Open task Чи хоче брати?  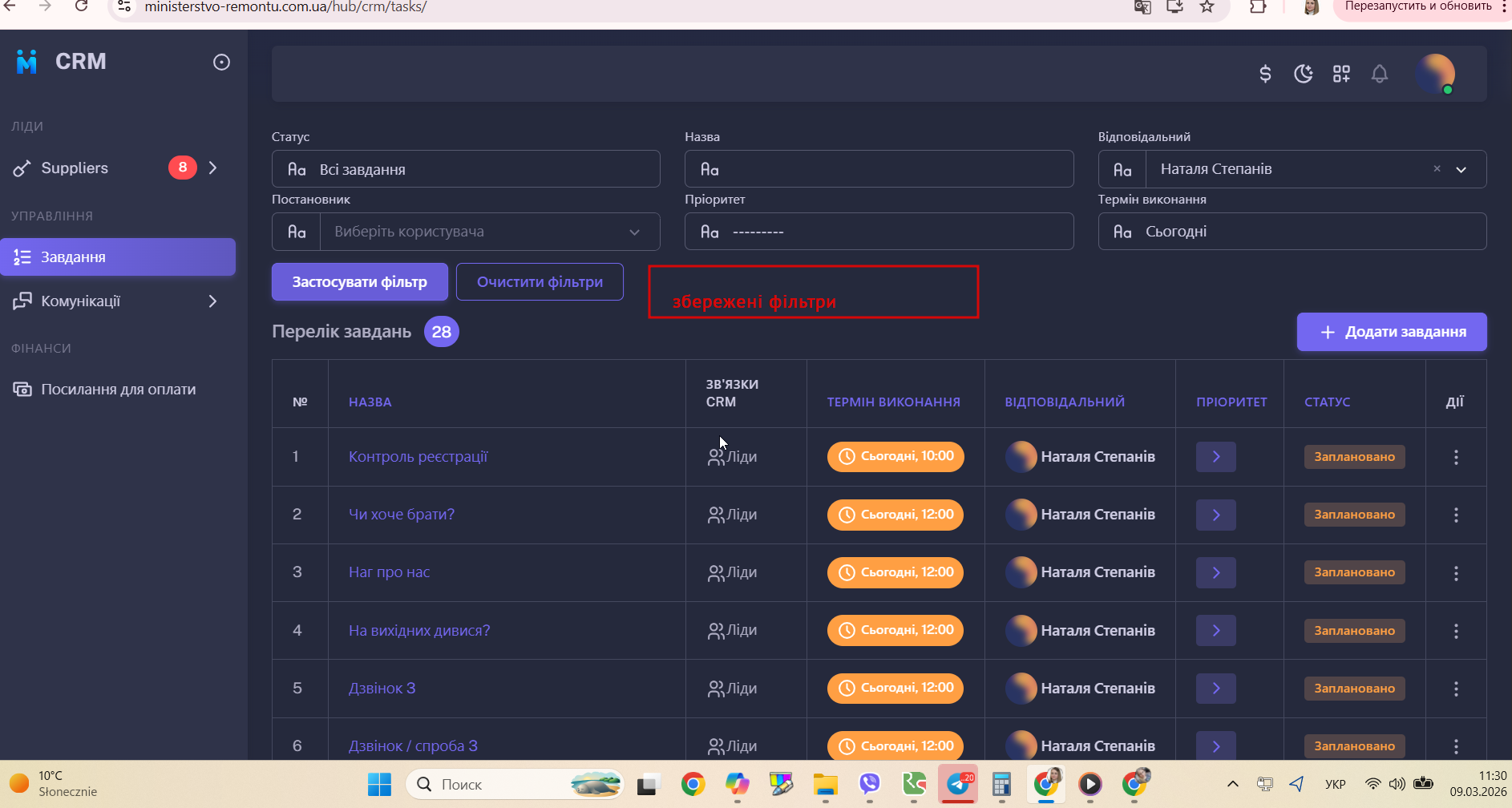[x=402, y=515]
